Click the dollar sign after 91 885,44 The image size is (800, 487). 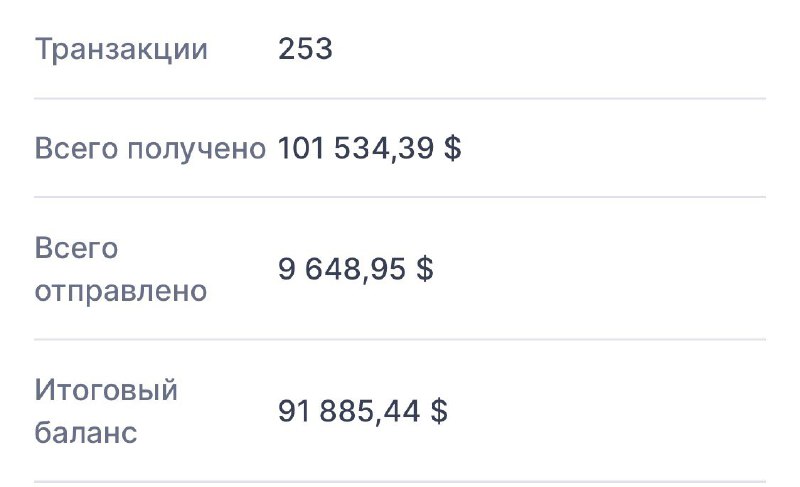coord(438,411)
